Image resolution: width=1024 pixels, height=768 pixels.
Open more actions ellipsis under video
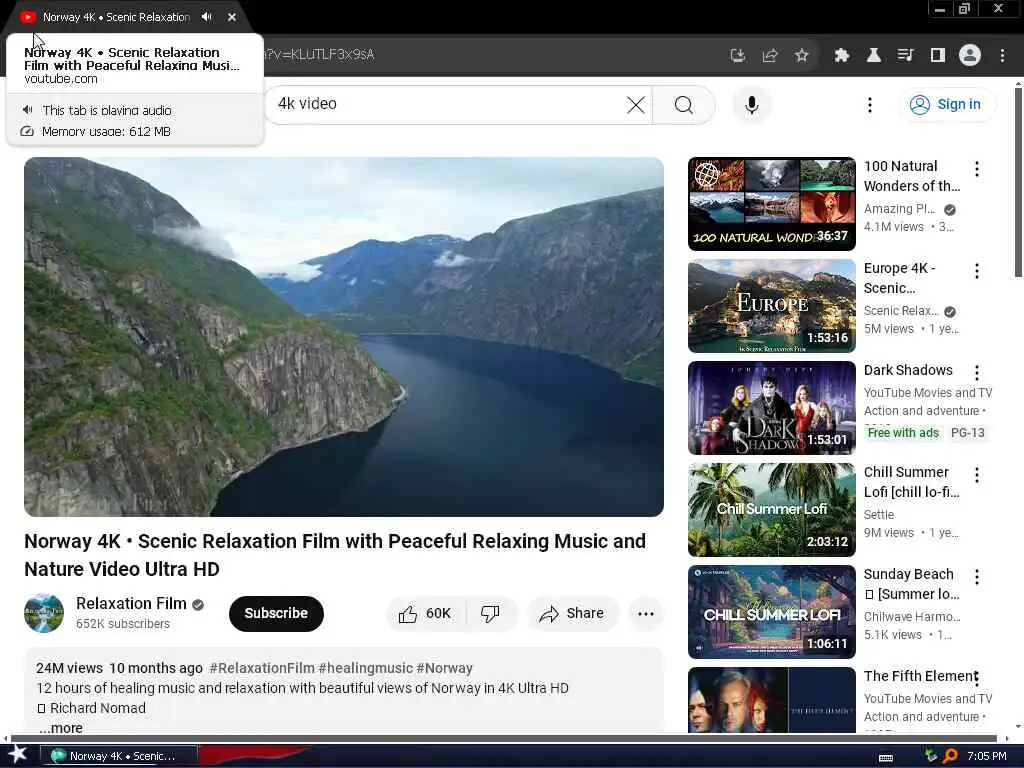pos(645,613)
